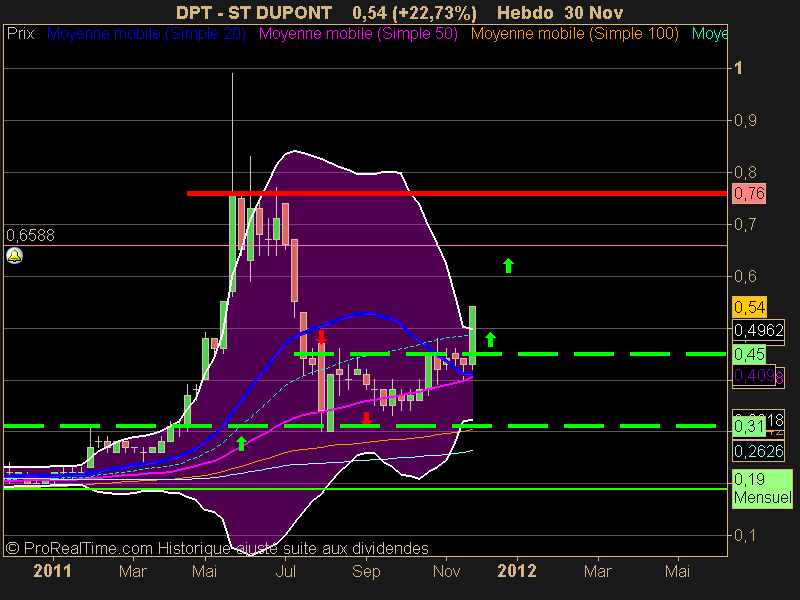800x600 pixels.
Task: Click the 30 Nov date in the title
Action: click(x=594, y=12)
